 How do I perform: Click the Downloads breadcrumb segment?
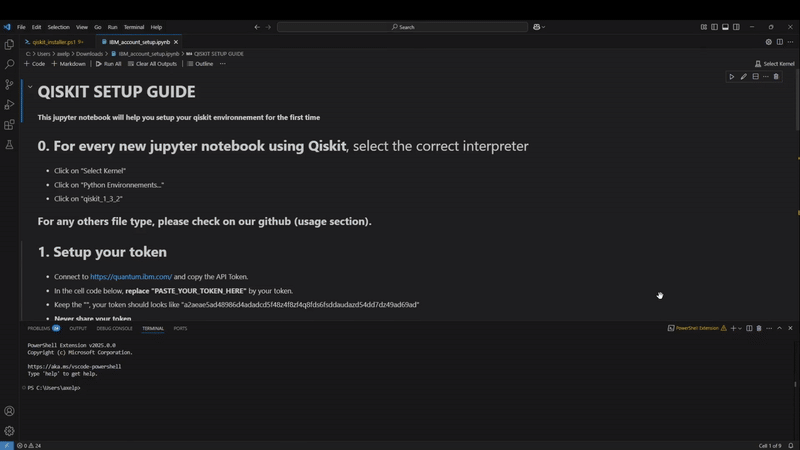pyautogui.click(x=89, y=54)
